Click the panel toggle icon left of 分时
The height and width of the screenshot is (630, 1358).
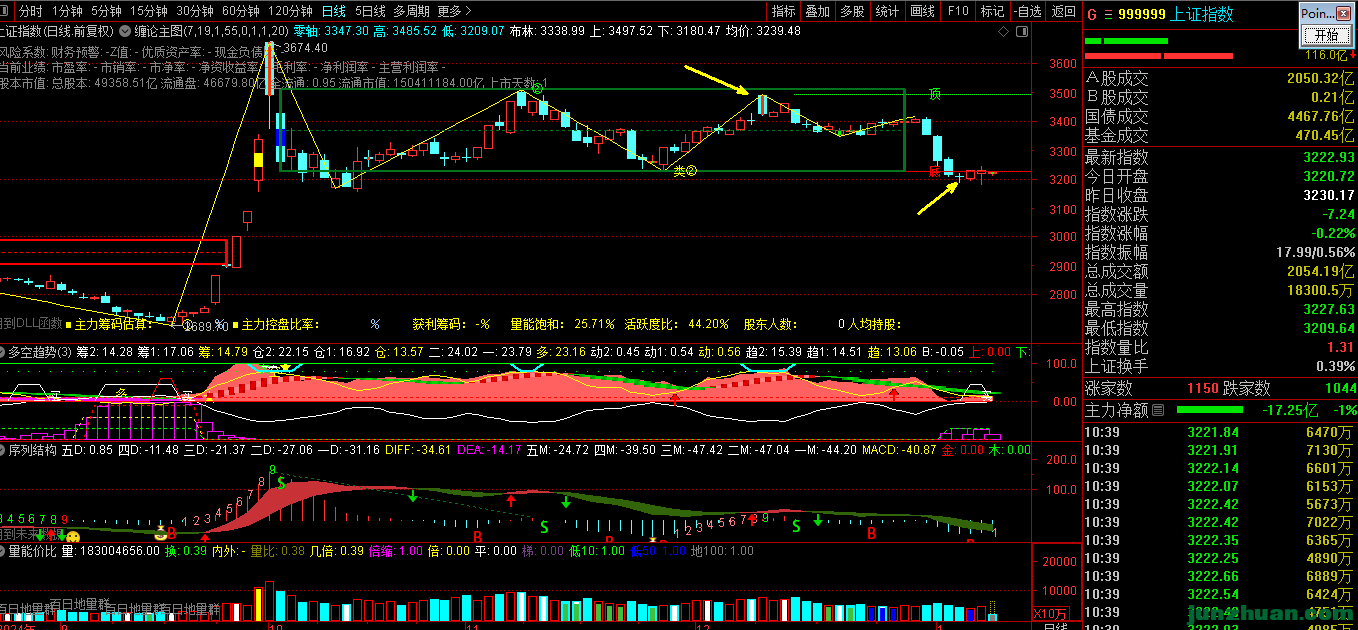[x=7, y=11]
